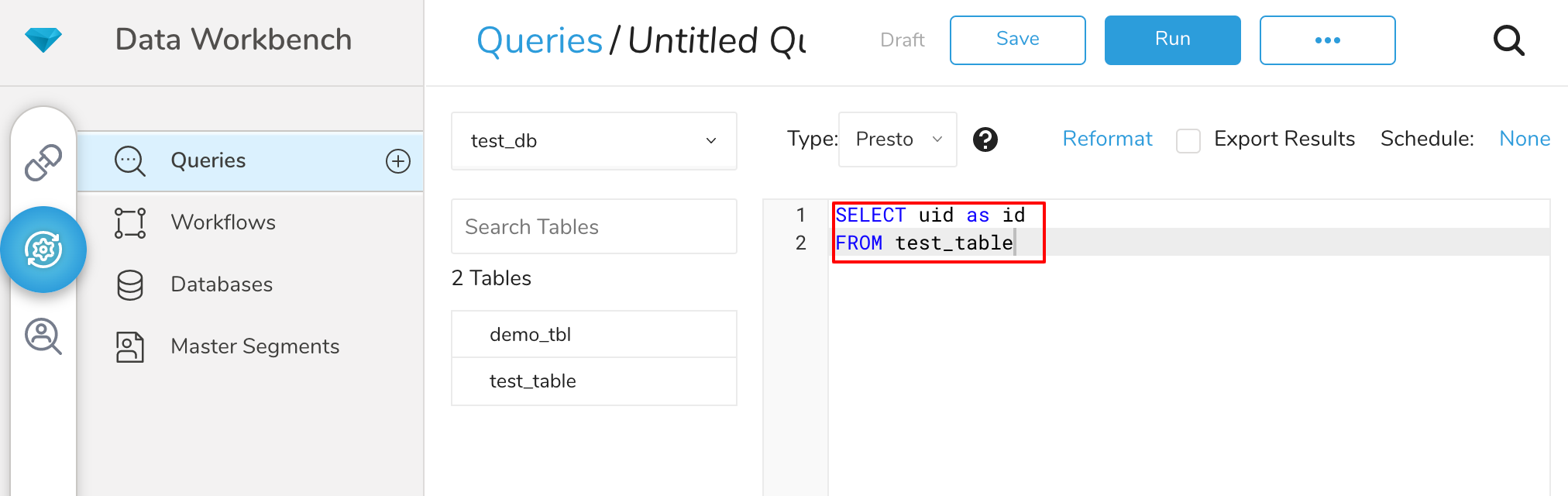Screen dimensions: 1568x496
Task: Go to Workflows in the navigation
Action: 223,222
